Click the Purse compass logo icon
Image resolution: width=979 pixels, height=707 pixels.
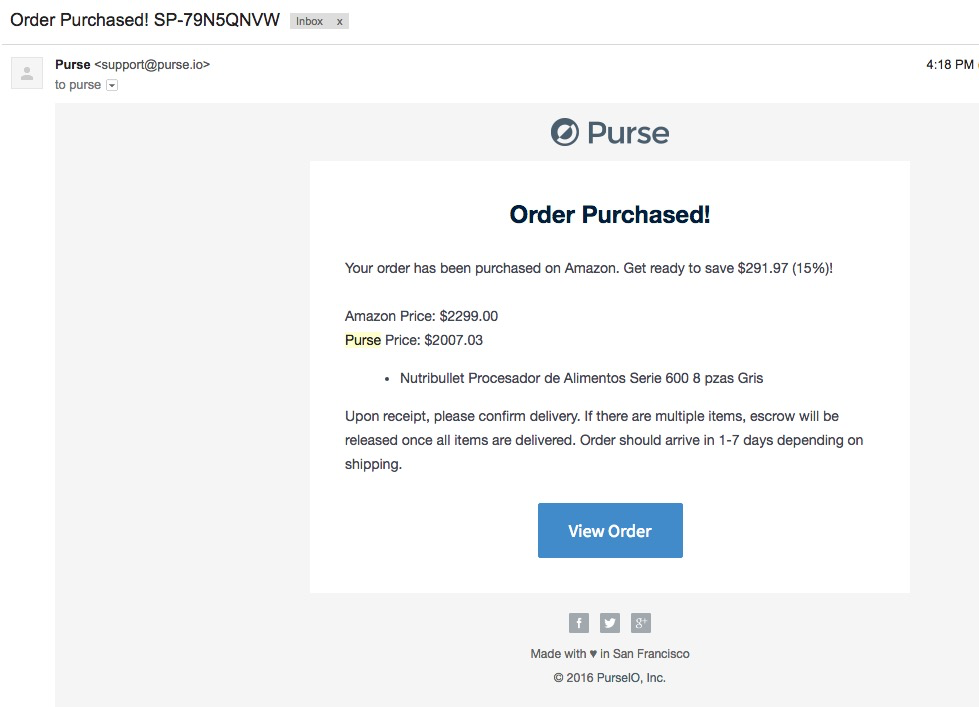565,132
